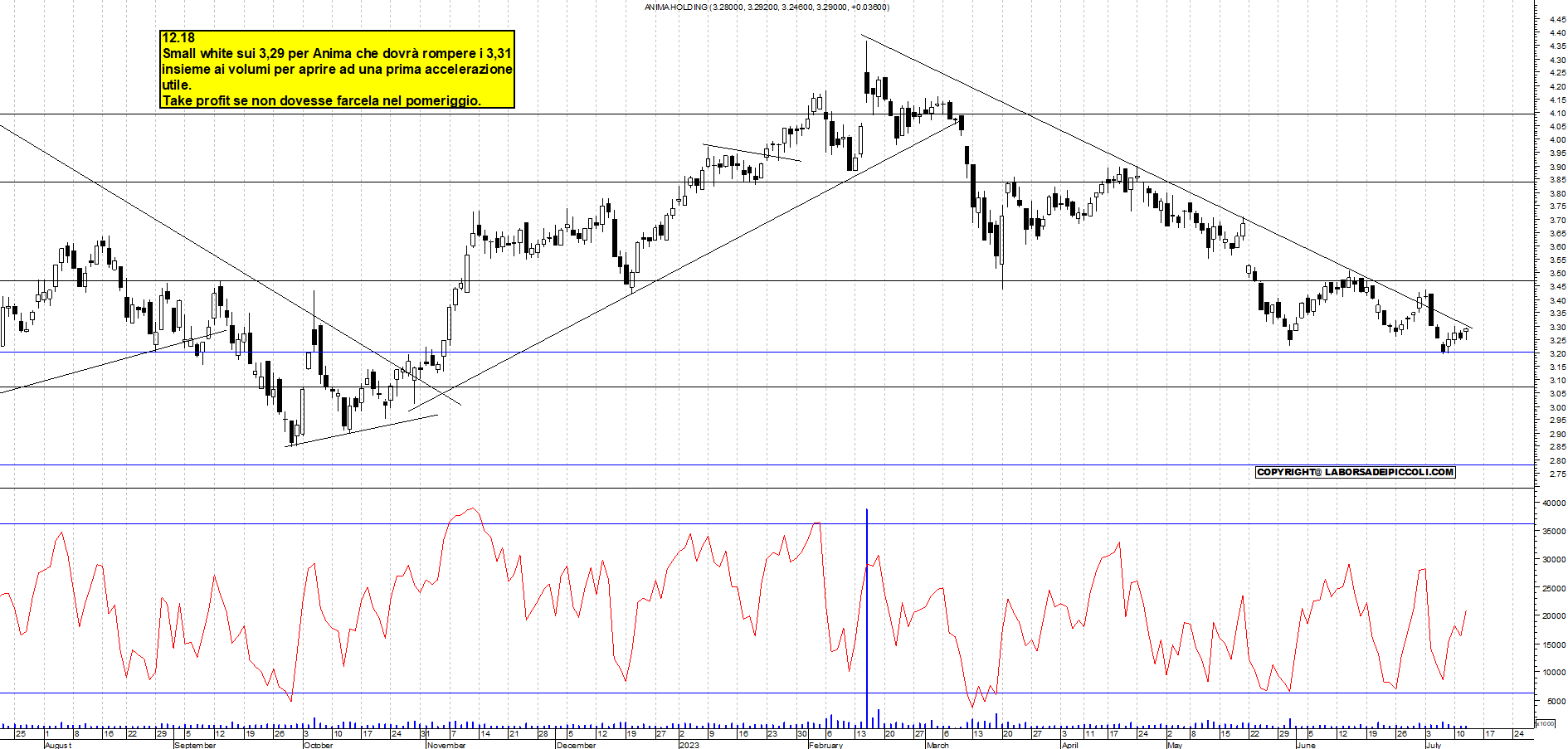Click the November month label
This screenshot has width=1568, height=749.
click(x=446, y=745)
